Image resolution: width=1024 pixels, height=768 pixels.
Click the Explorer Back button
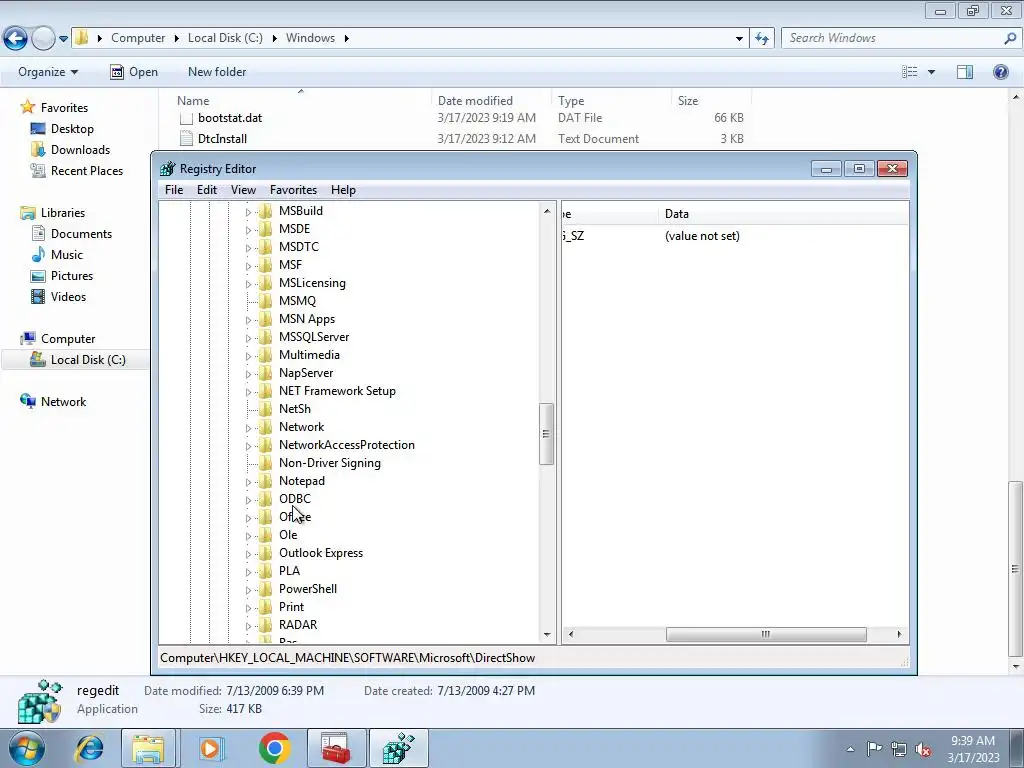tap(16, 39)
